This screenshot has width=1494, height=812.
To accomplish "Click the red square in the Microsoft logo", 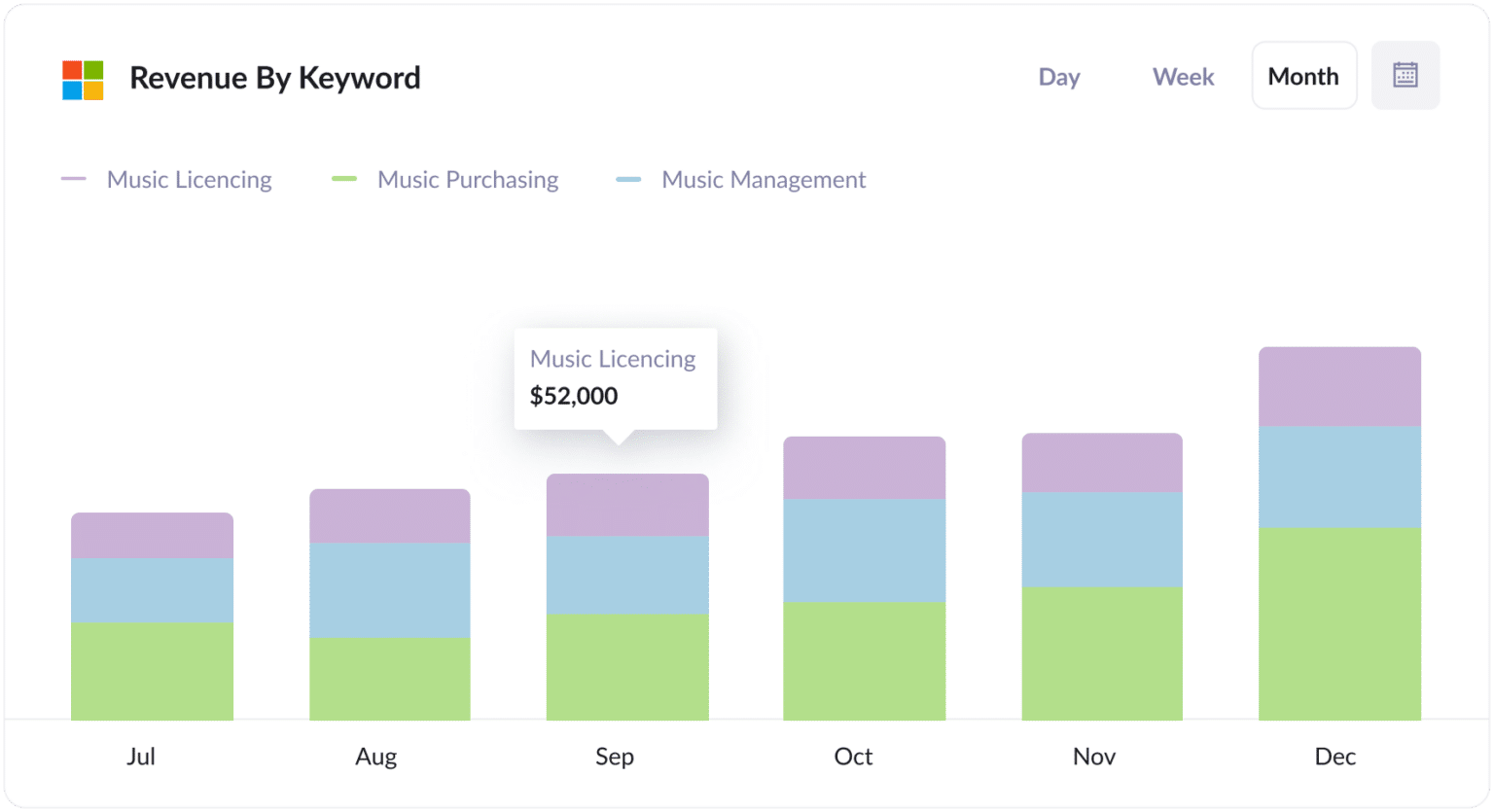I will pyautogui.click(x=72, y=70).
